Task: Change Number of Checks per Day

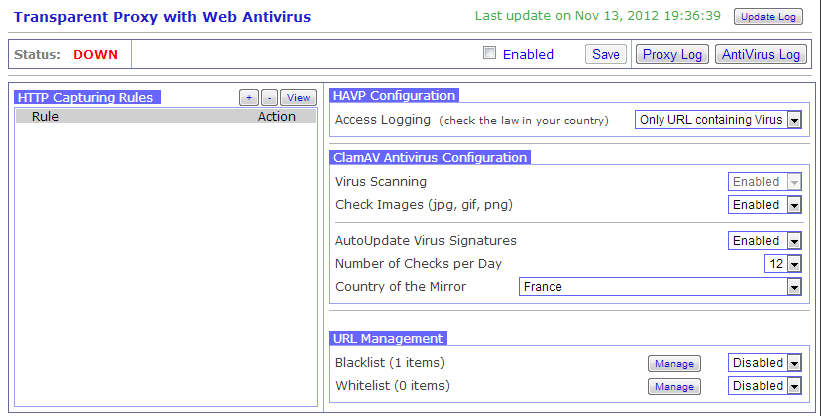Action: pyautogui.click(x=782, y=264)
